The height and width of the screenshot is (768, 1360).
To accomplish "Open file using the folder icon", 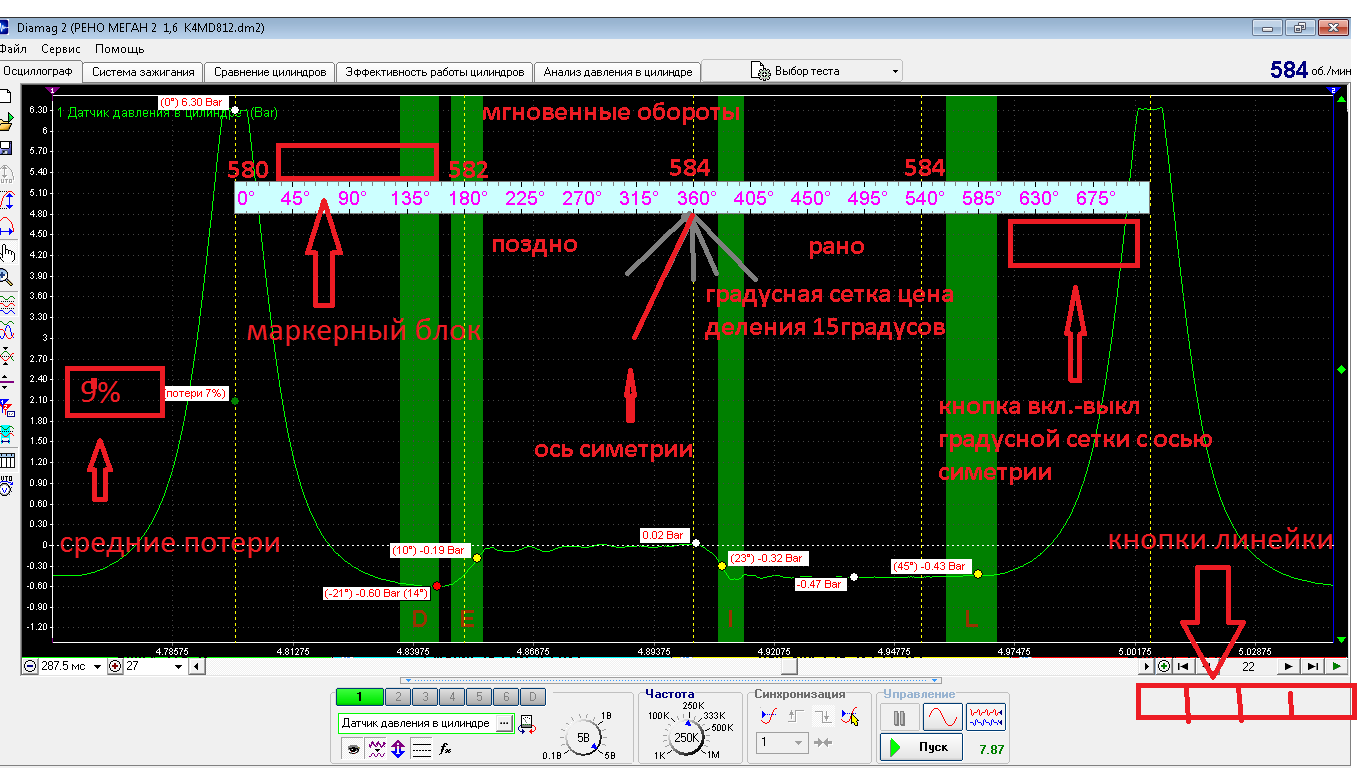I will [x=6, y=122].
